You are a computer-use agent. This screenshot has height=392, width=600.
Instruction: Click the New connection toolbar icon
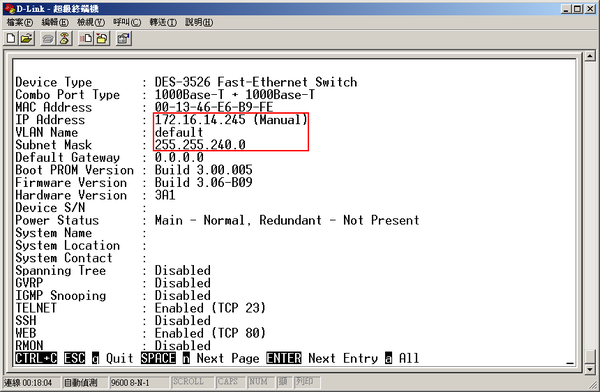(11, 38)
